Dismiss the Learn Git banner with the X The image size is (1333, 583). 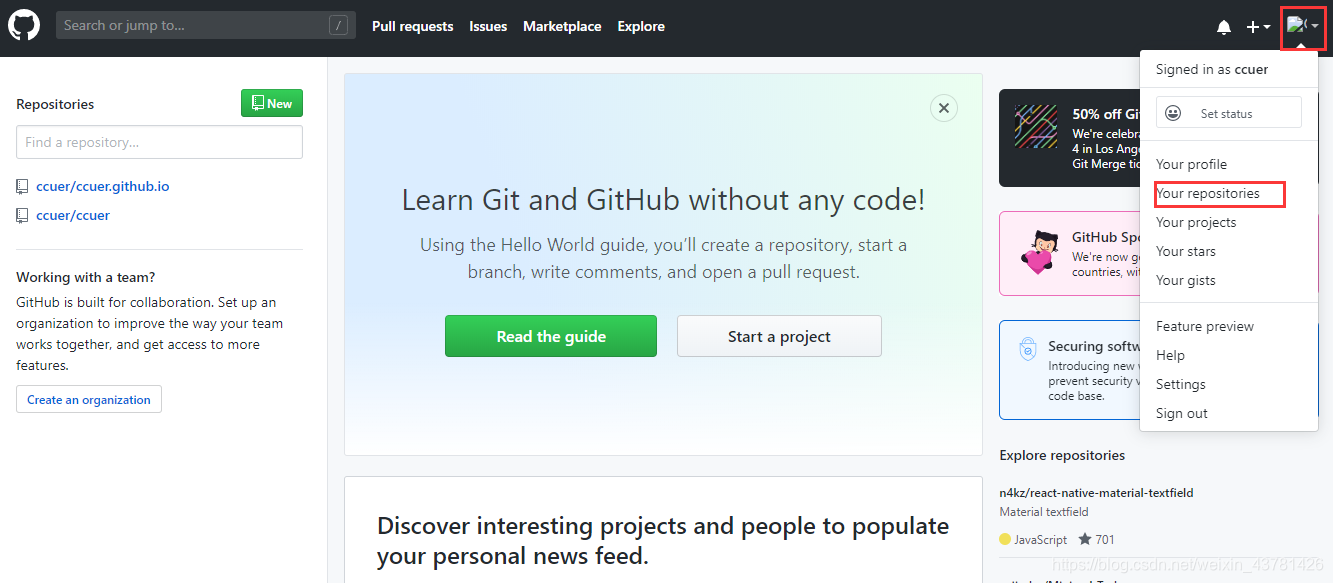943,107
